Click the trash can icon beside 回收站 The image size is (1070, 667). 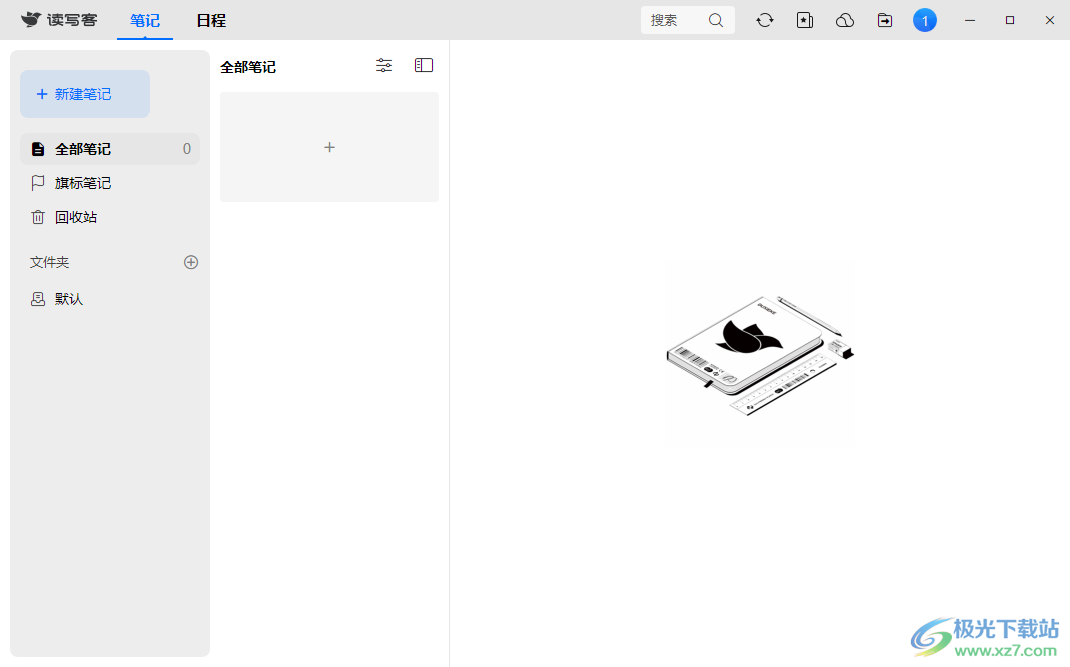click(38, 217)
